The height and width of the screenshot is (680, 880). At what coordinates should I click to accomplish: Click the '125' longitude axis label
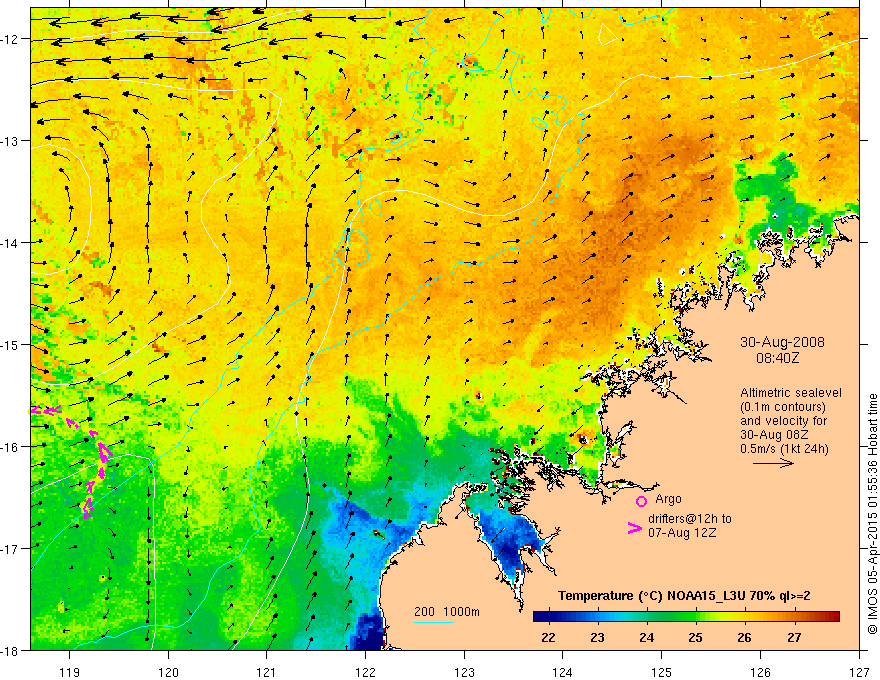(662, 672)
